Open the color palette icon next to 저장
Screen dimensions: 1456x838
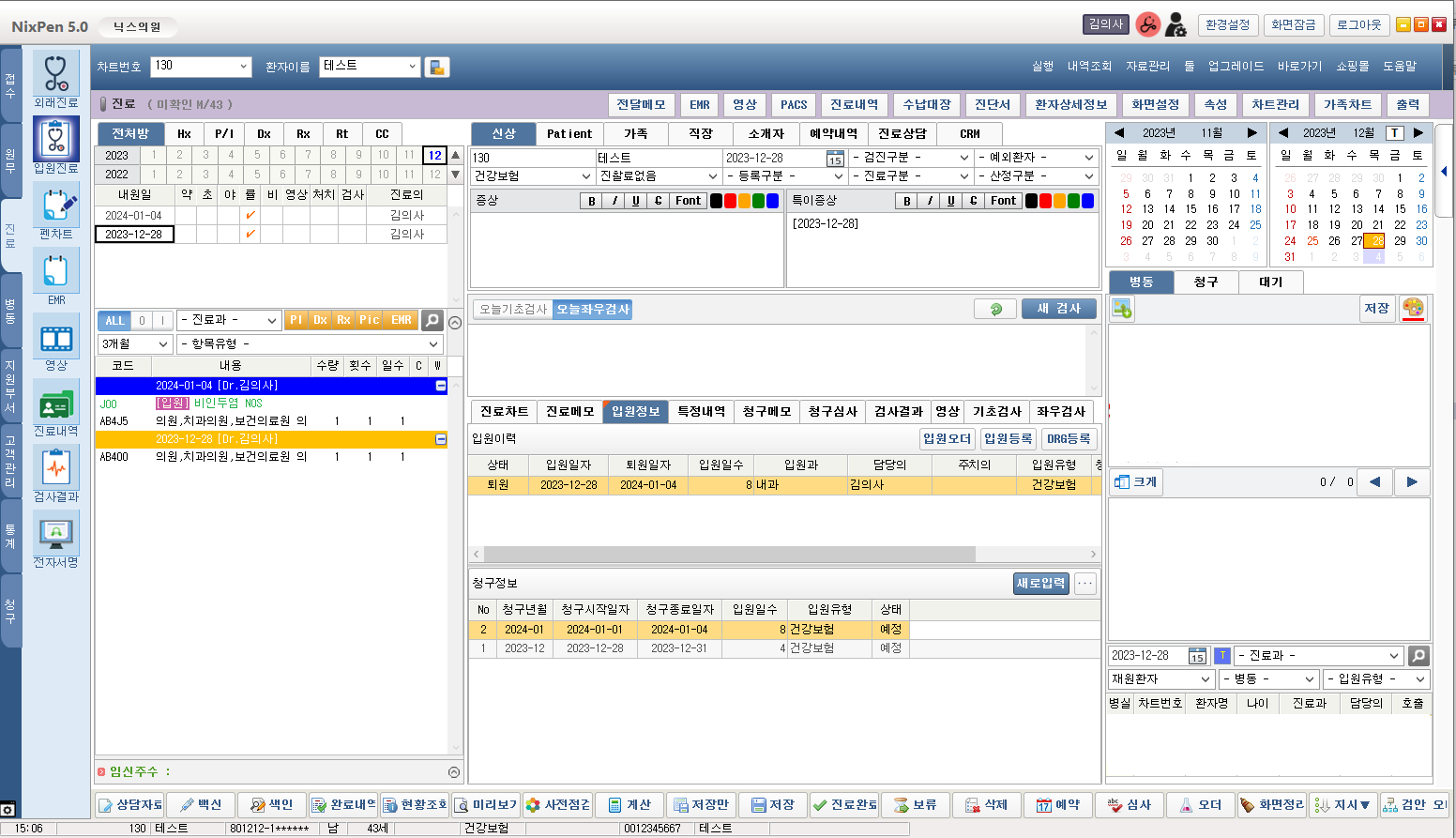(1413, 309)
